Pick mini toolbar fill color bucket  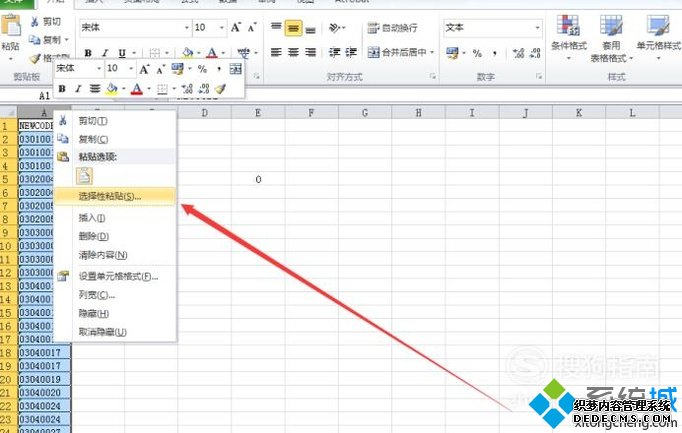point(111,89)
